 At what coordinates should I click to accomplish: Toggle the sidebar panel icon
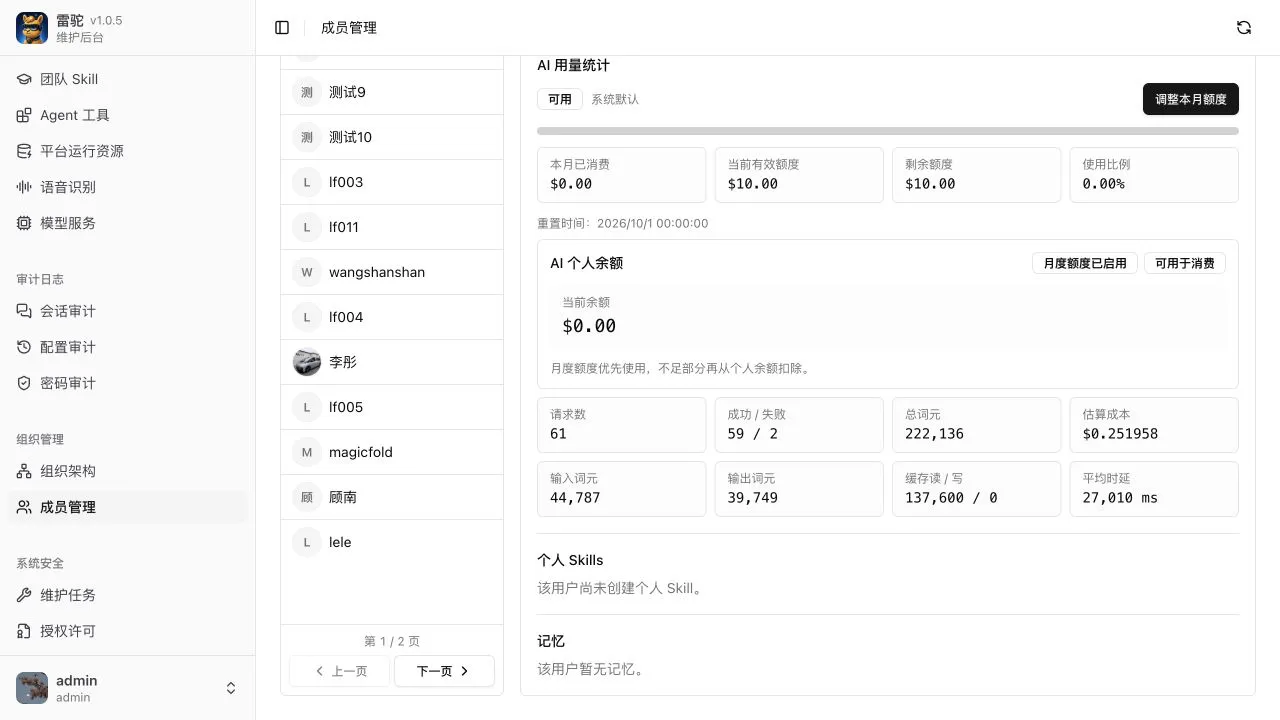282,28
